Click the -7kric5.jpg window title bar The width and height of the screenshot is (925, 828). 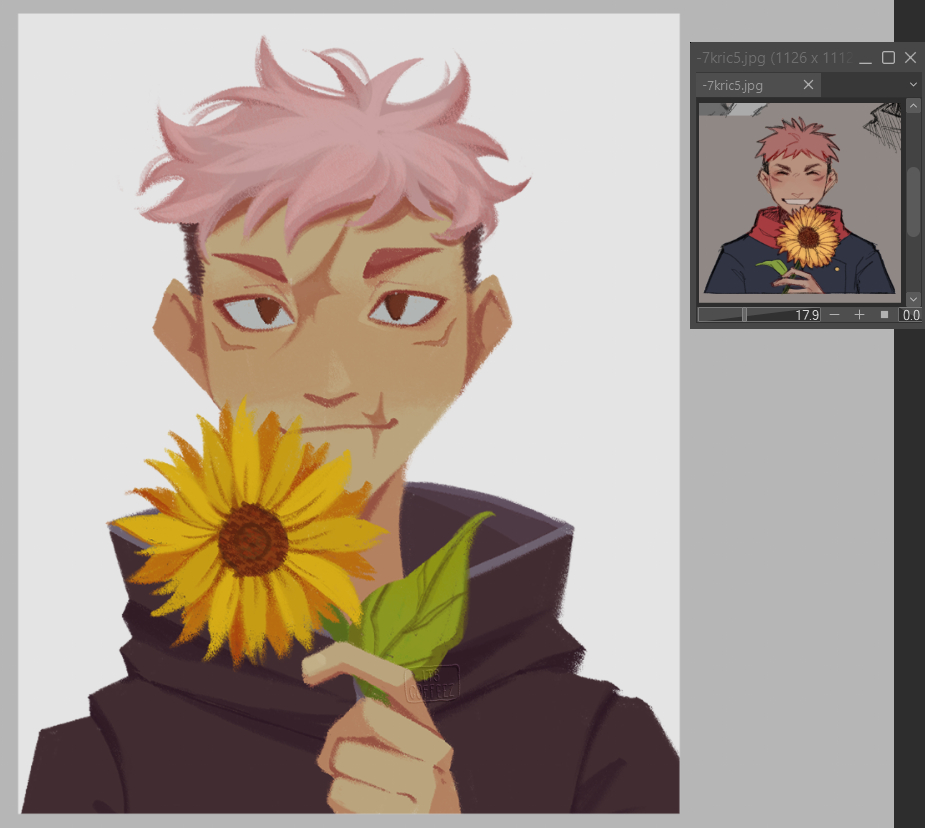pos(770,58)
